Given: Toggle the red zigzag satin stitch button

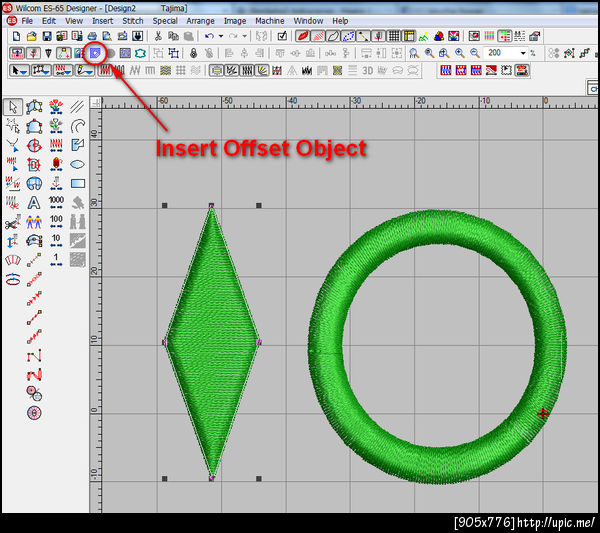Looking at the screenshot, I should pos(105,70).
